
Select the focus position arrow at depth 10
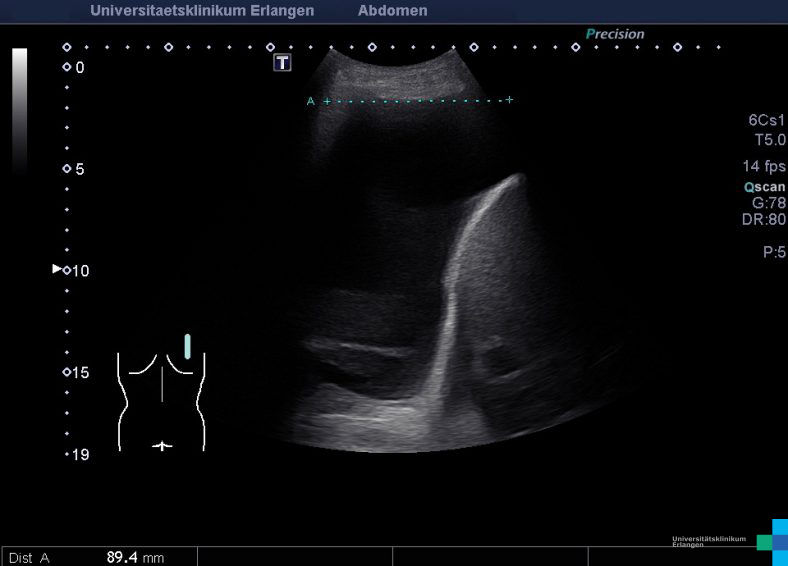point(56,269)
